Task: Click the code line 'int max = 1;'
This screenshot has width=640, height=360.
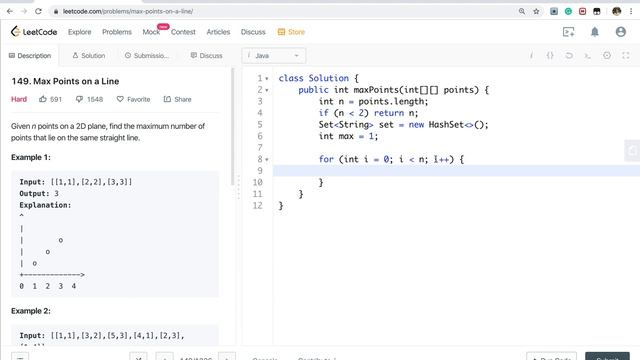Action: coord(348,136)
